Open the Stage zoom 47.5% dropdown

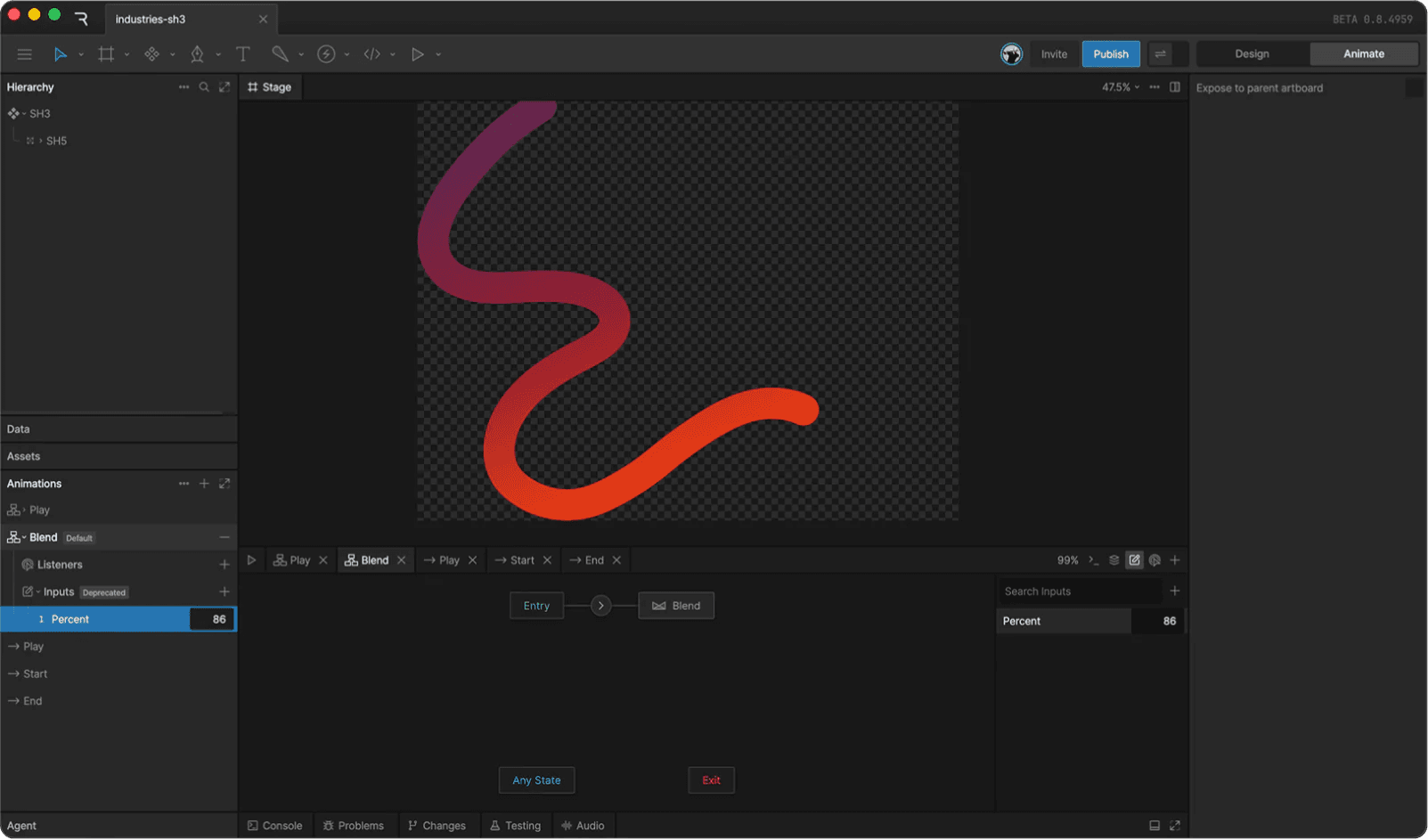(x=1121, y=87)
